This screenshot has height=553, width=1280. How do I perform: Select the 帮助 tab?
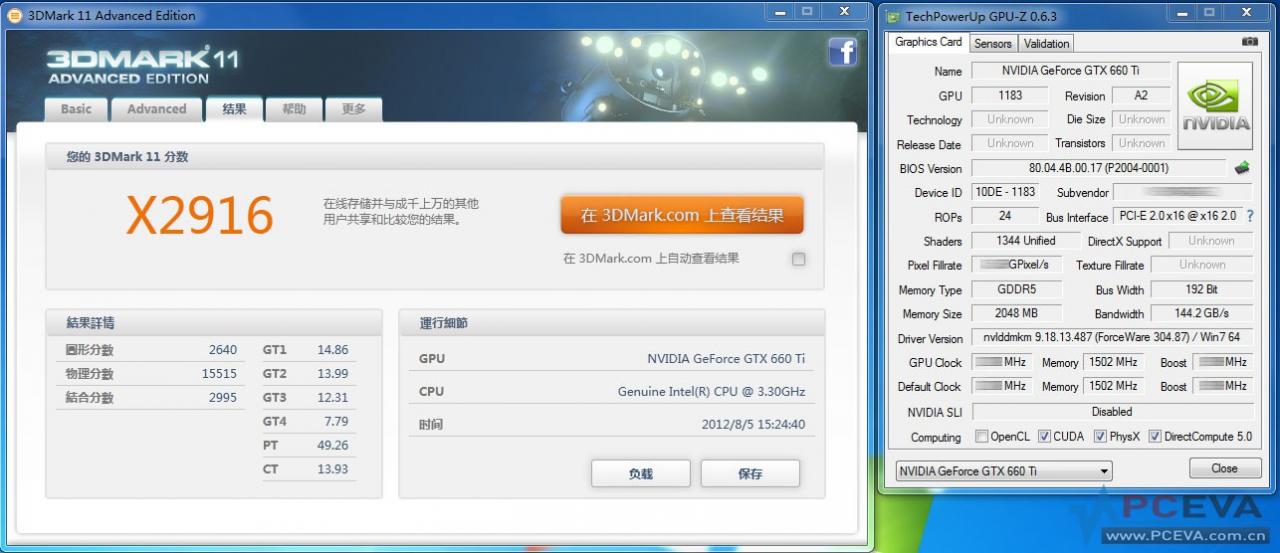pyautogui.click(x=294, y=109)
